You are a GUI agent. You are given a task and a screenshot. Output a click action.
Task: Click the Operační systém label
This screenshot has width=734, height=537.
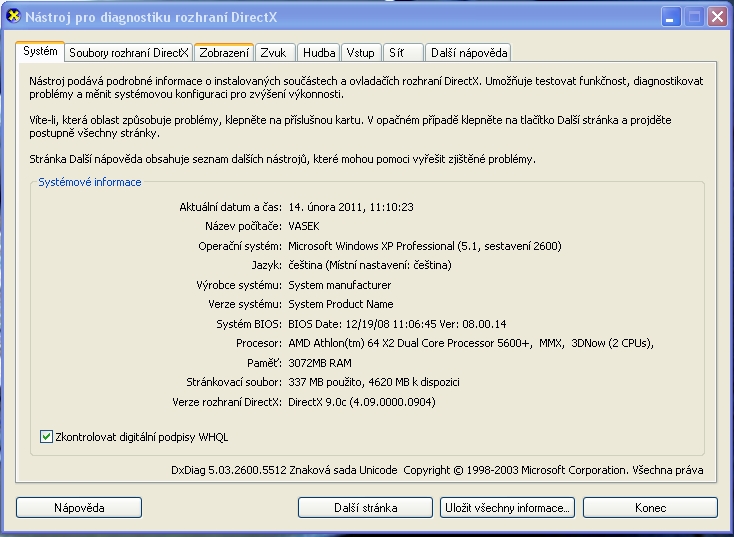pos(240,246)
